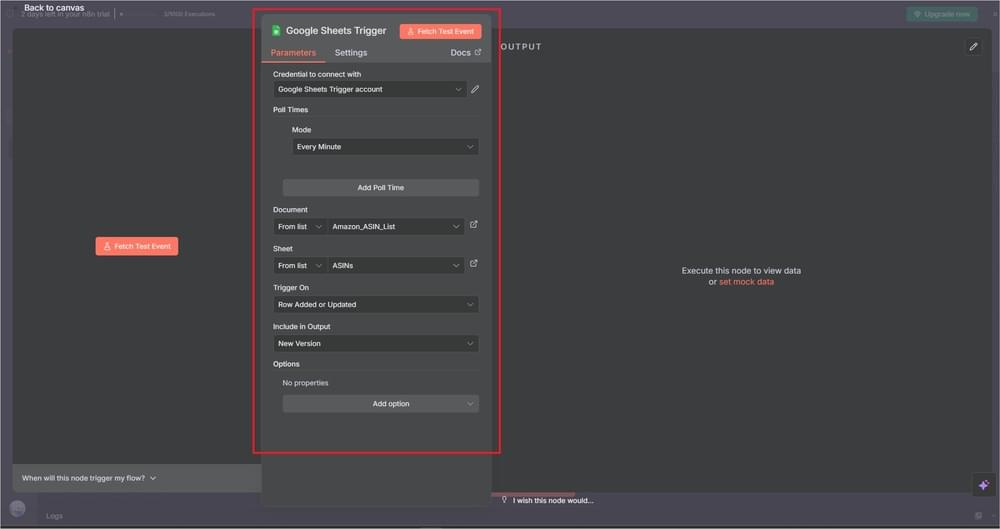Screen dimensions: 1000x529
Task: Click the Add Poll Time button
Action: [x=380, y=188]
